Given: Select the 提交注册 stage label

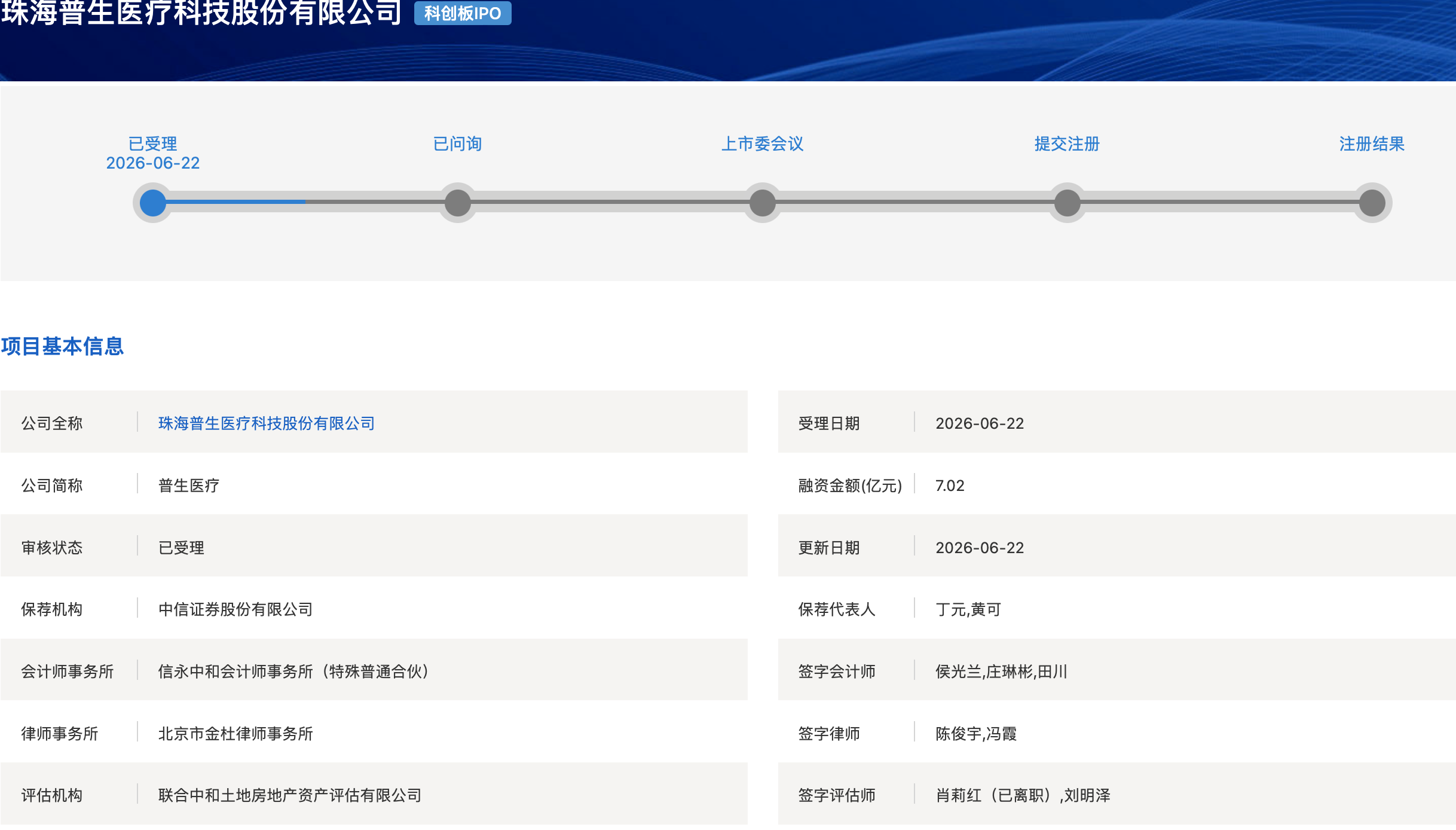Looking at the screenshot, I should click(1067, 144).
